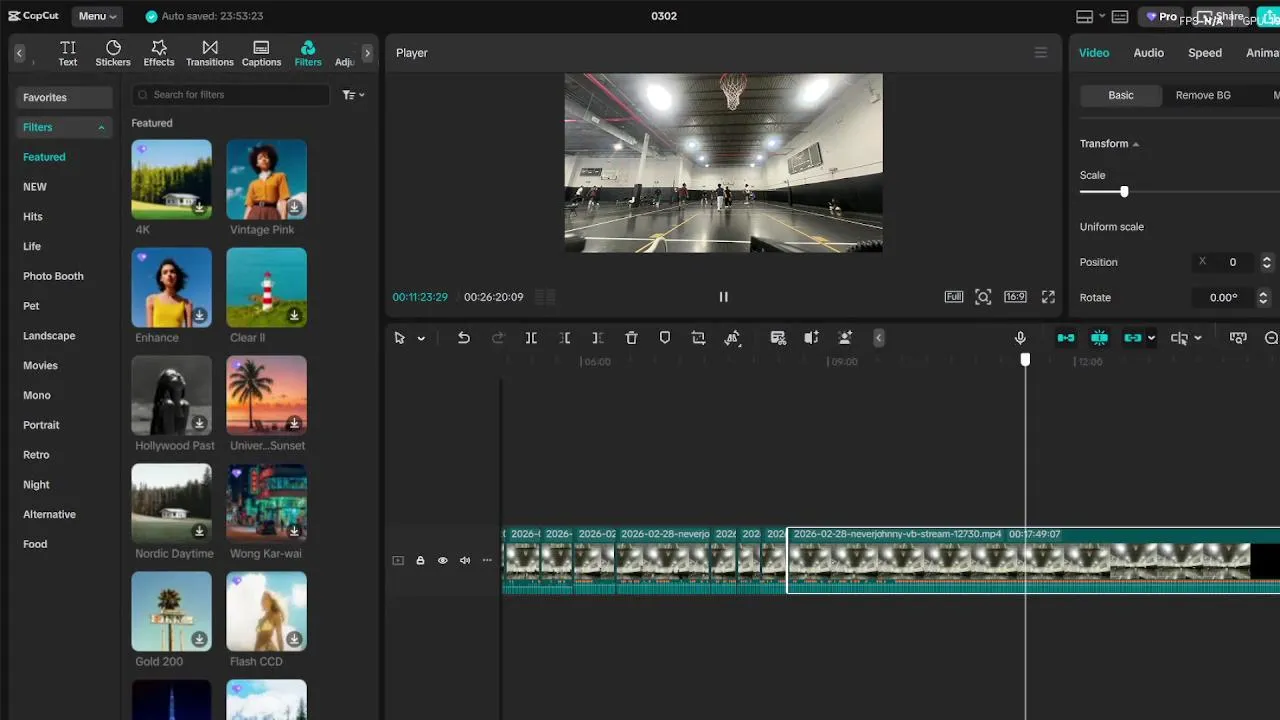Switch to the Audio tab
Image resolution: width=1280 pixels, height=720 pixels.
coord(1148,53)
